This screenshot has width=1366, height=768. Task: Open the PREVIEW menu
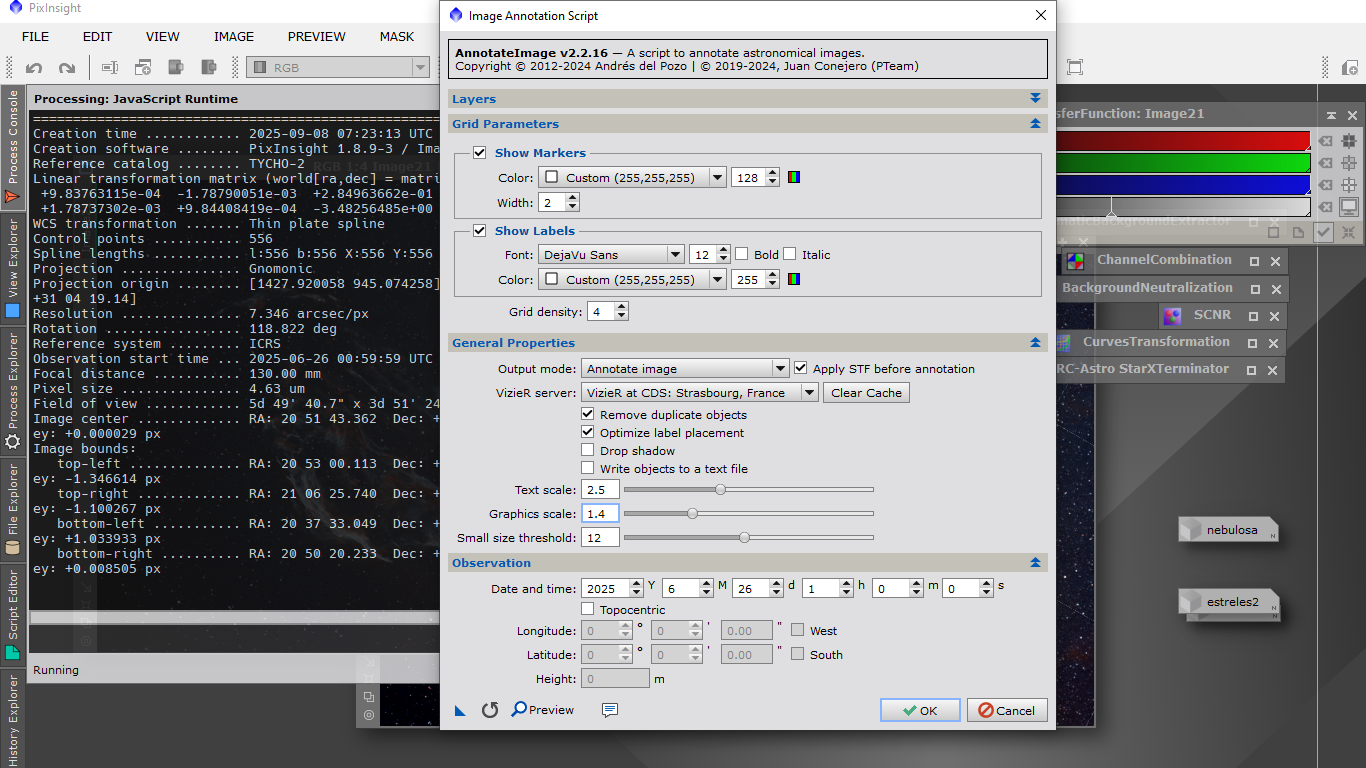(317, 37)
